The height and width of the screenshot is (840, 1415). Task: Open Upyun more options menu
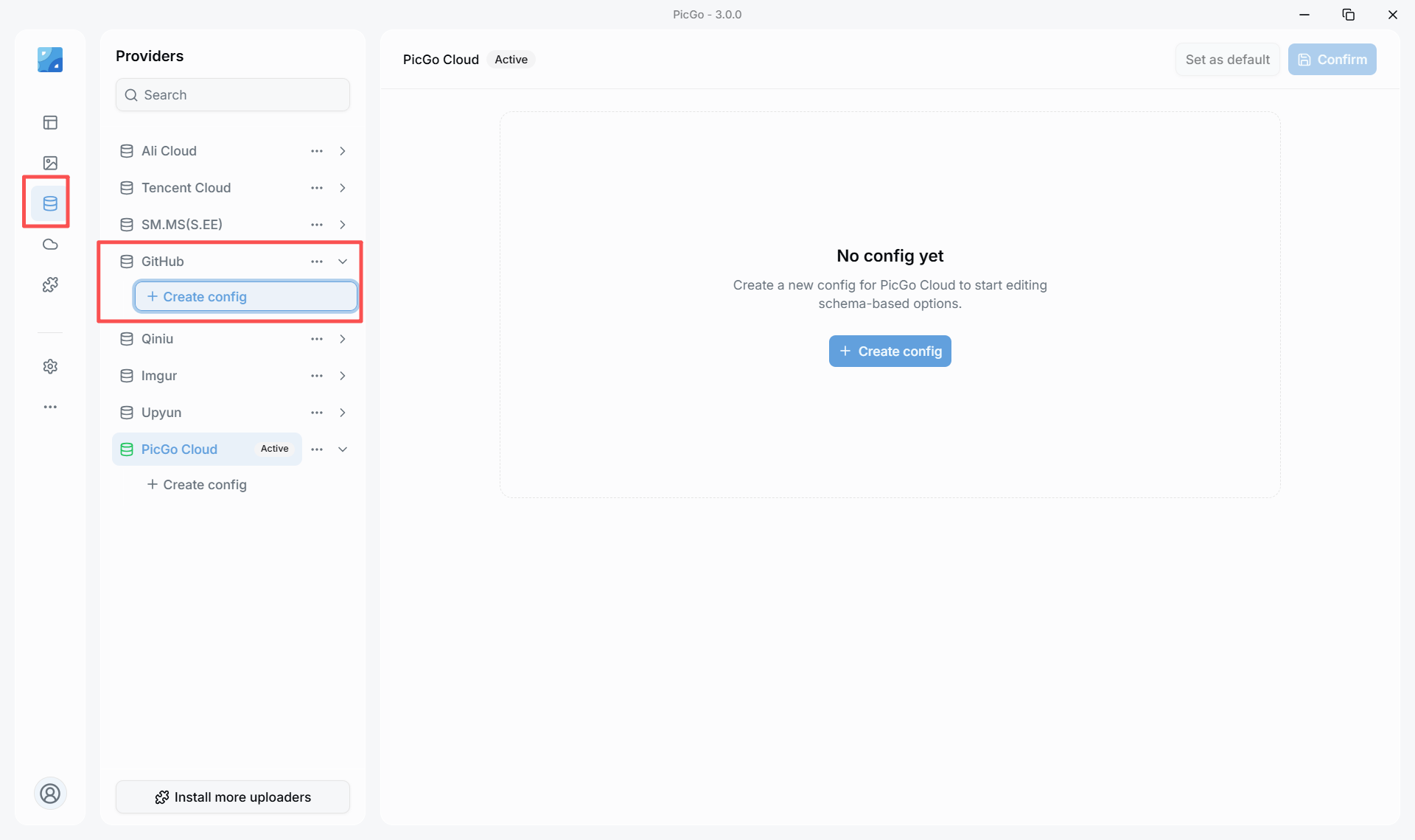317,413
